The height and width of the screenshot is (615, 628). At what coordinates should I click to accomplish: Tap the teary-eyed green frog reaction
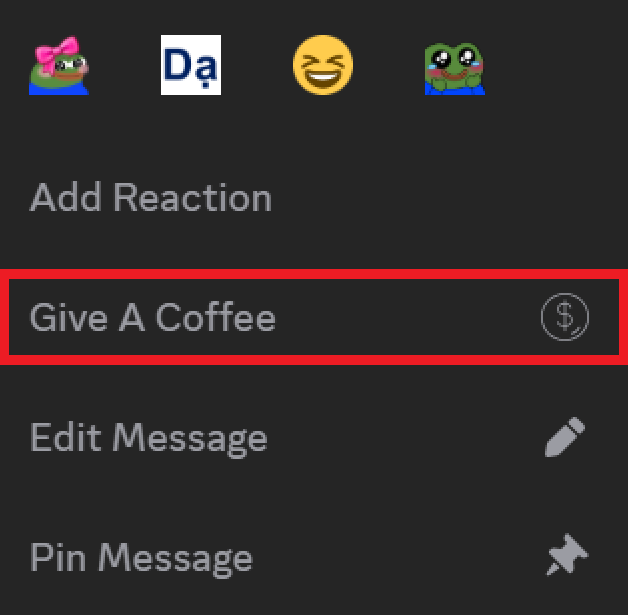coord(455,68)
